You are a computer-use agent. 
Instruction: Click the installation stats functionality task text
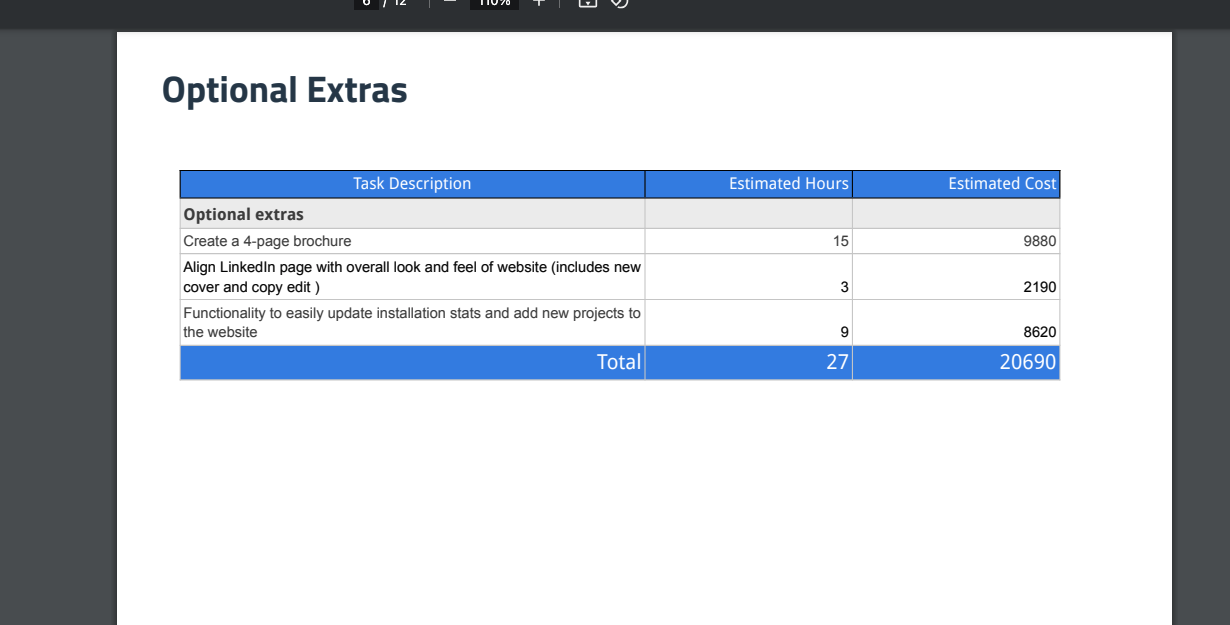[412, 322]
